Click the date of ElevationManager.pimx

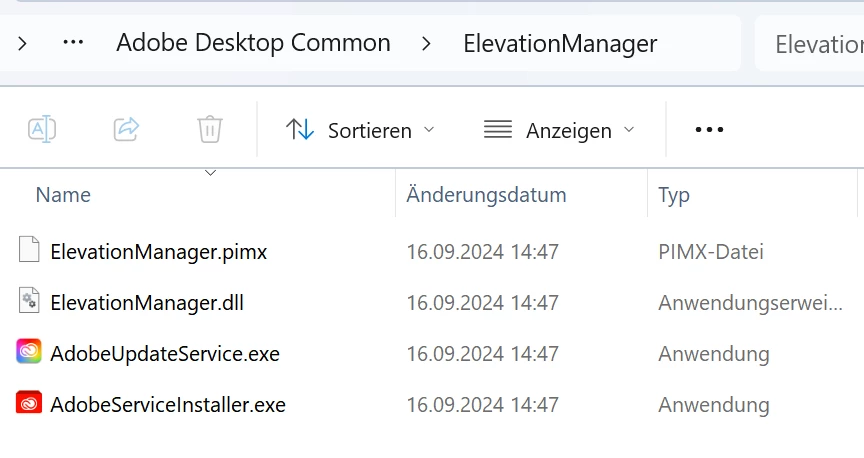pyautogui.click(x=483, y=252)
